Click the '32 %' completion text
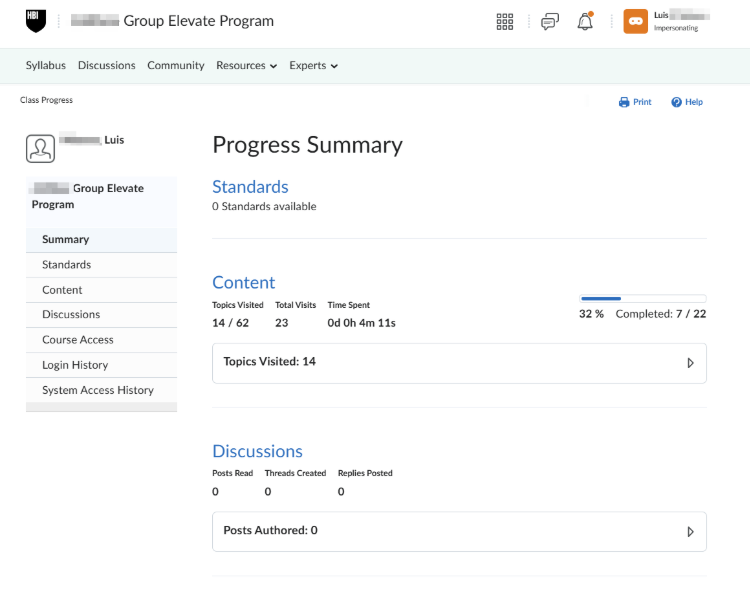 point(592,314)
